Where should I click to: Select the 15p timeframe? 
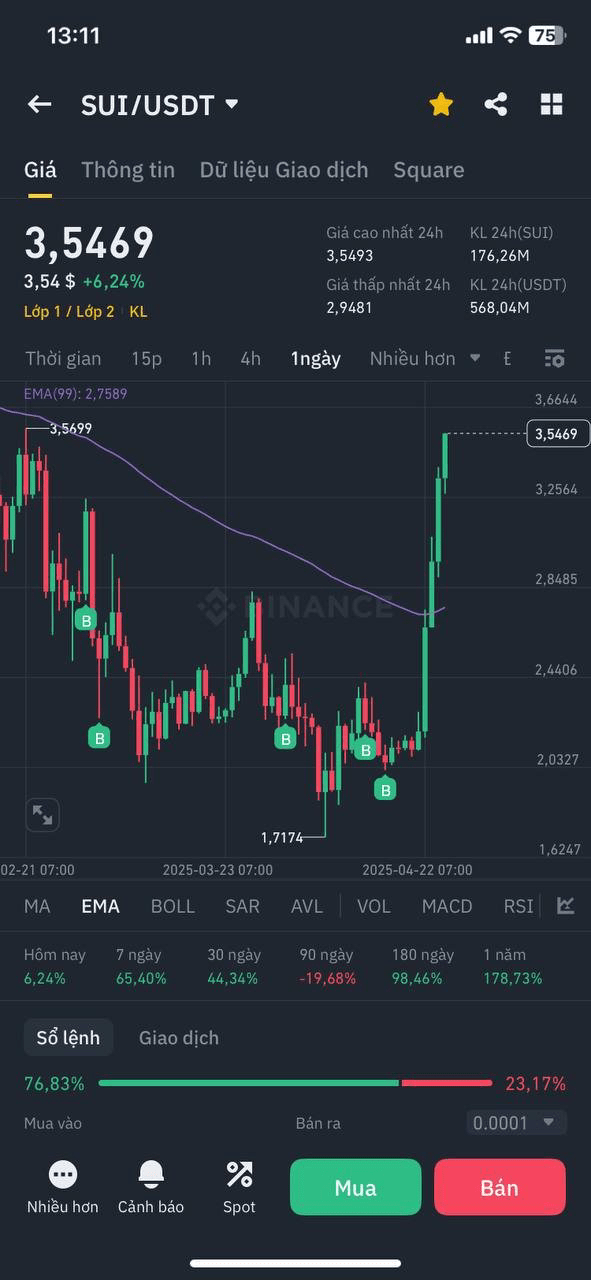tap(147, 358)
